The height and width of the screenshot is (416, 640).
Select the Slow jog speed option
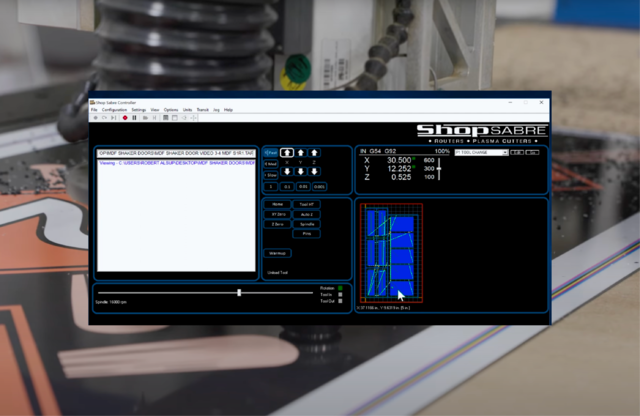270,175
